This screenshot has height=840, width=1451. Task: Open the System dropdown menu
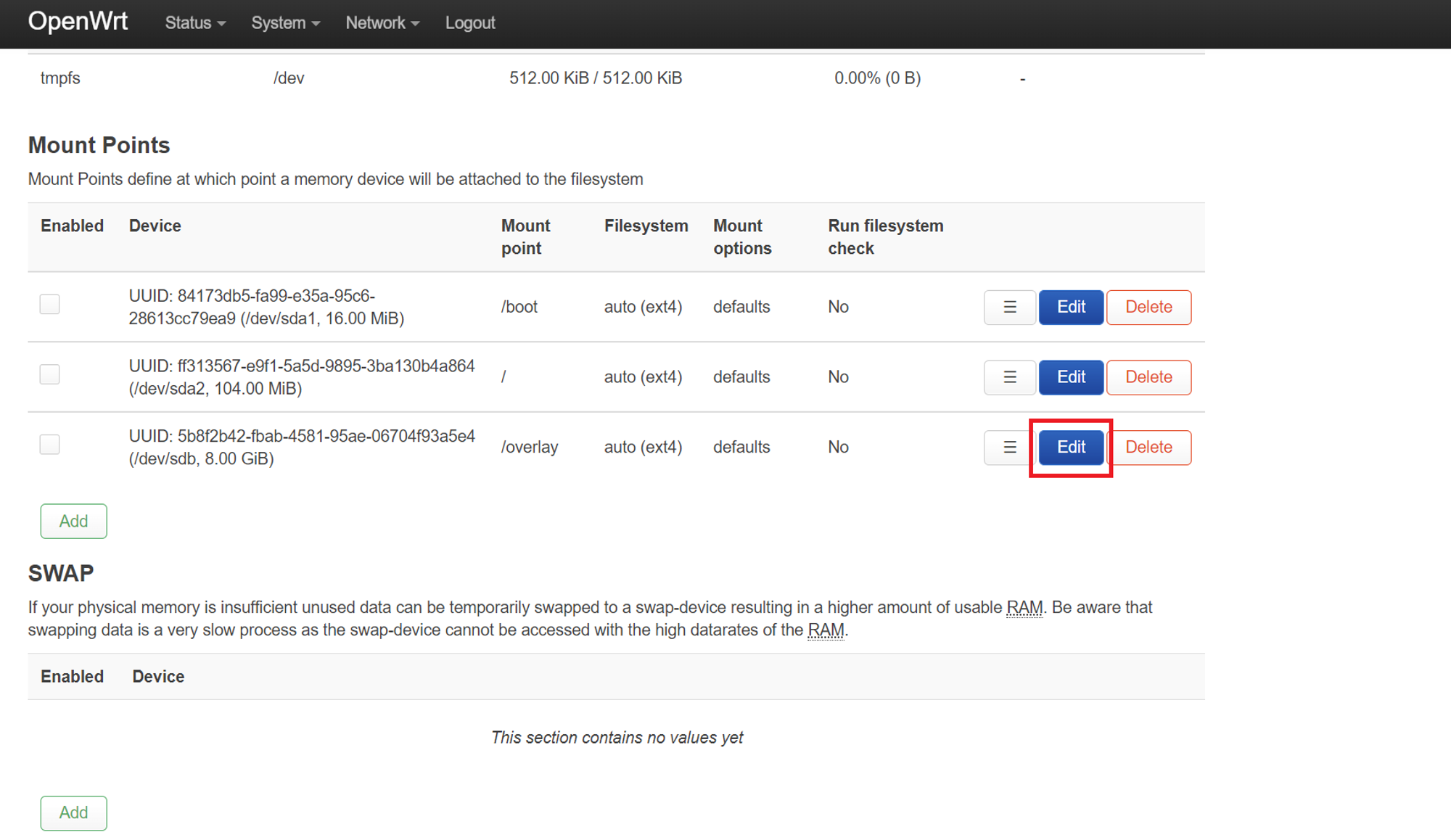click(285, 23)
